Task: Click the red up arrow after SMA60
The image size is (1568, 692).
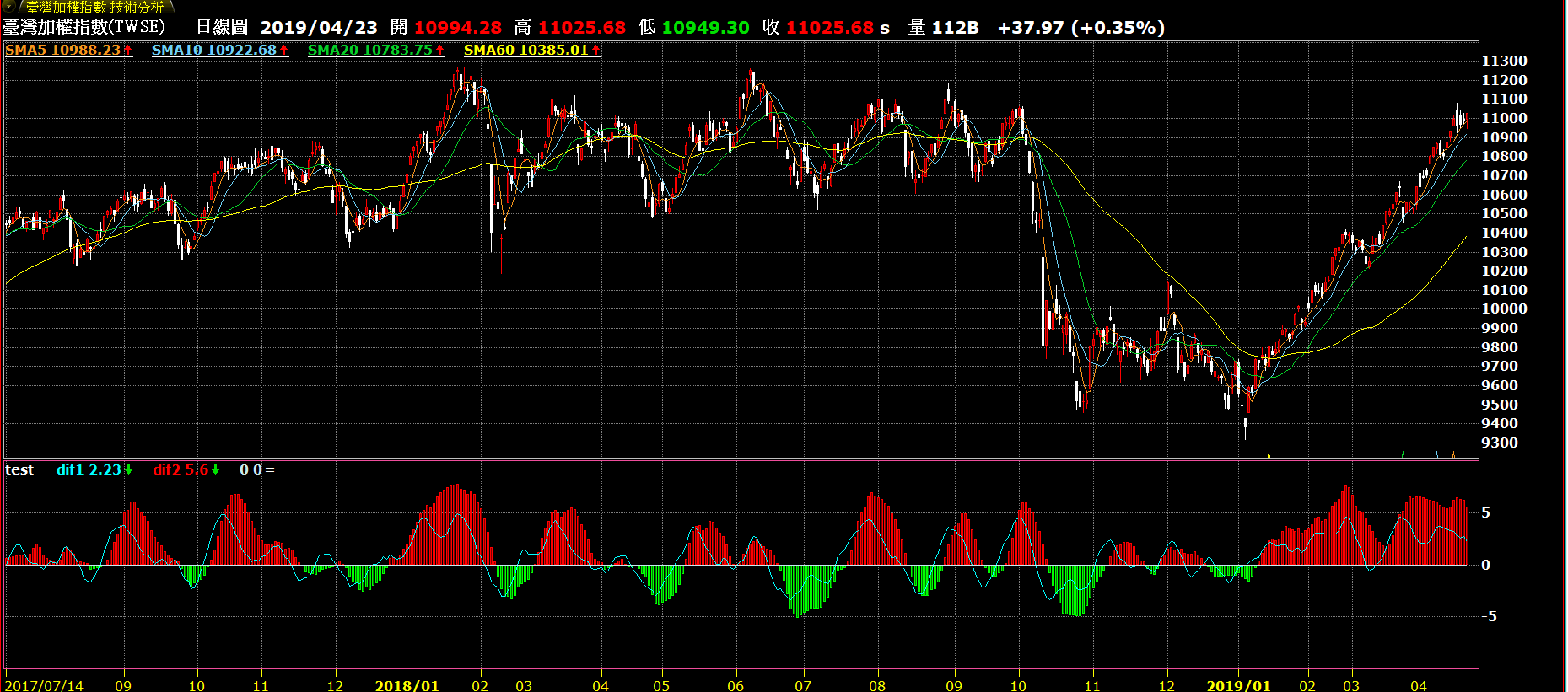Action: [596, 51]
